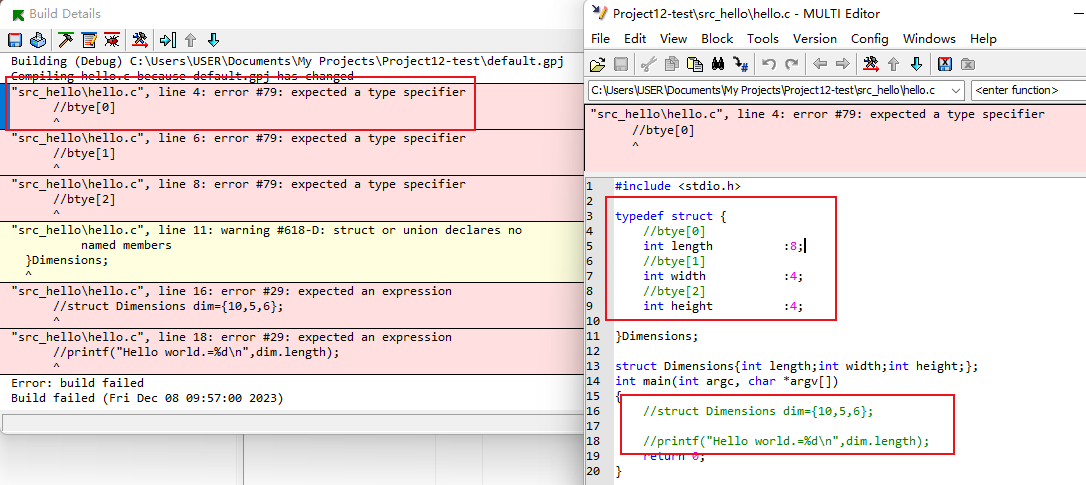
Task: Click the red bug Debug icon
Action: pyautogui.click(x=112, y=40)
